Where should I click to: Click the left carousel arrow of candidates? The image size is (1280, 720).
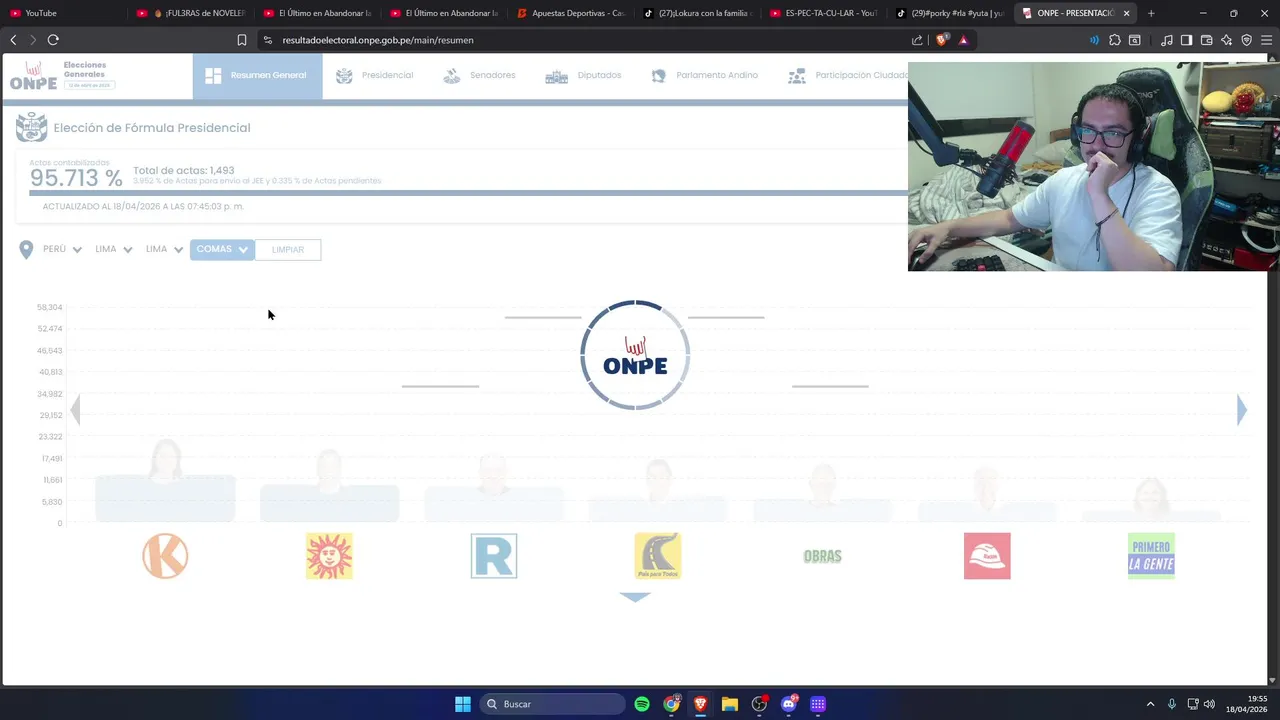(74, 410)
